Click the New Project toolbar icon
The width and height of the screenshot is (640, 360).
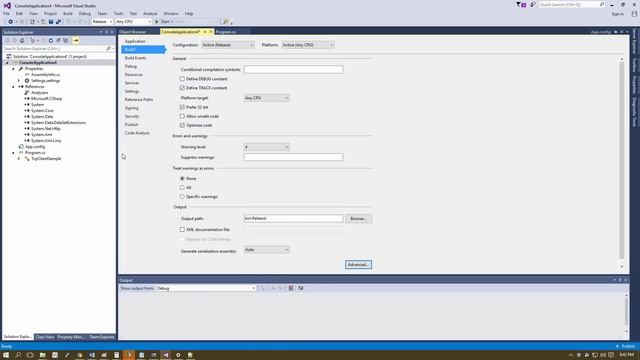point(32,22)
